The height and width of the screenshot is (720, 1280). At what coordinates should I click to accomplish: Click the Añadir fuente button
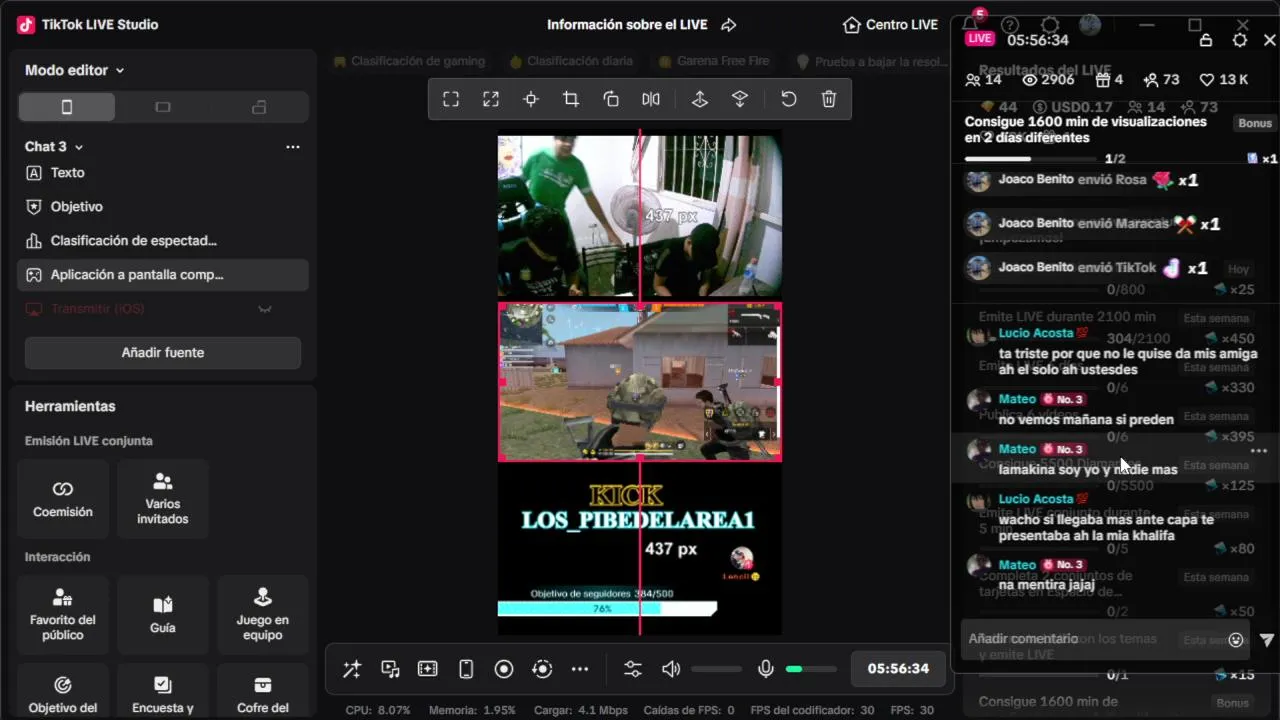click(163, 353)
